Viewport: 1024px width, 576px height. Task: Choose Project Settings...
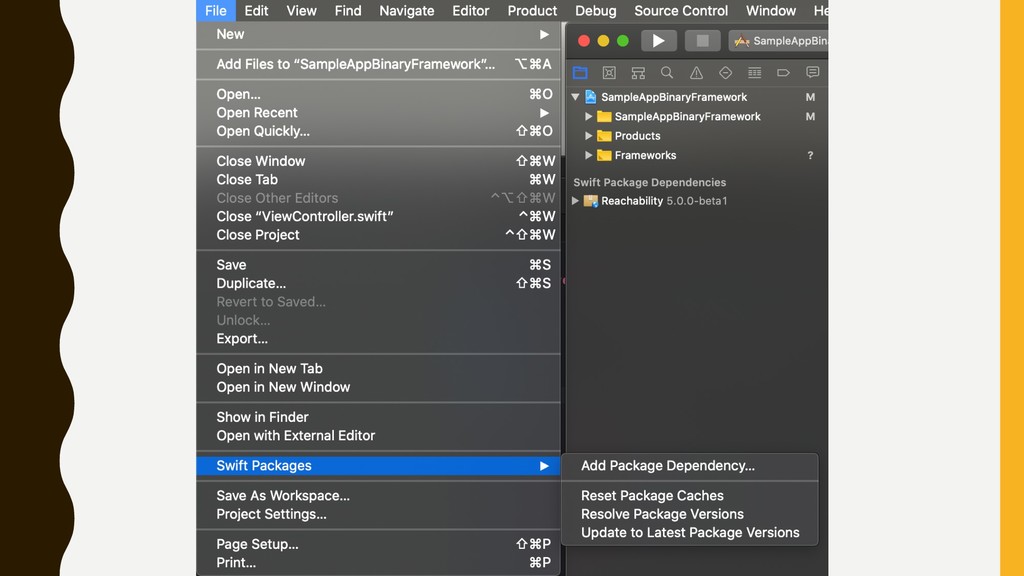click(x=379, y=514)
